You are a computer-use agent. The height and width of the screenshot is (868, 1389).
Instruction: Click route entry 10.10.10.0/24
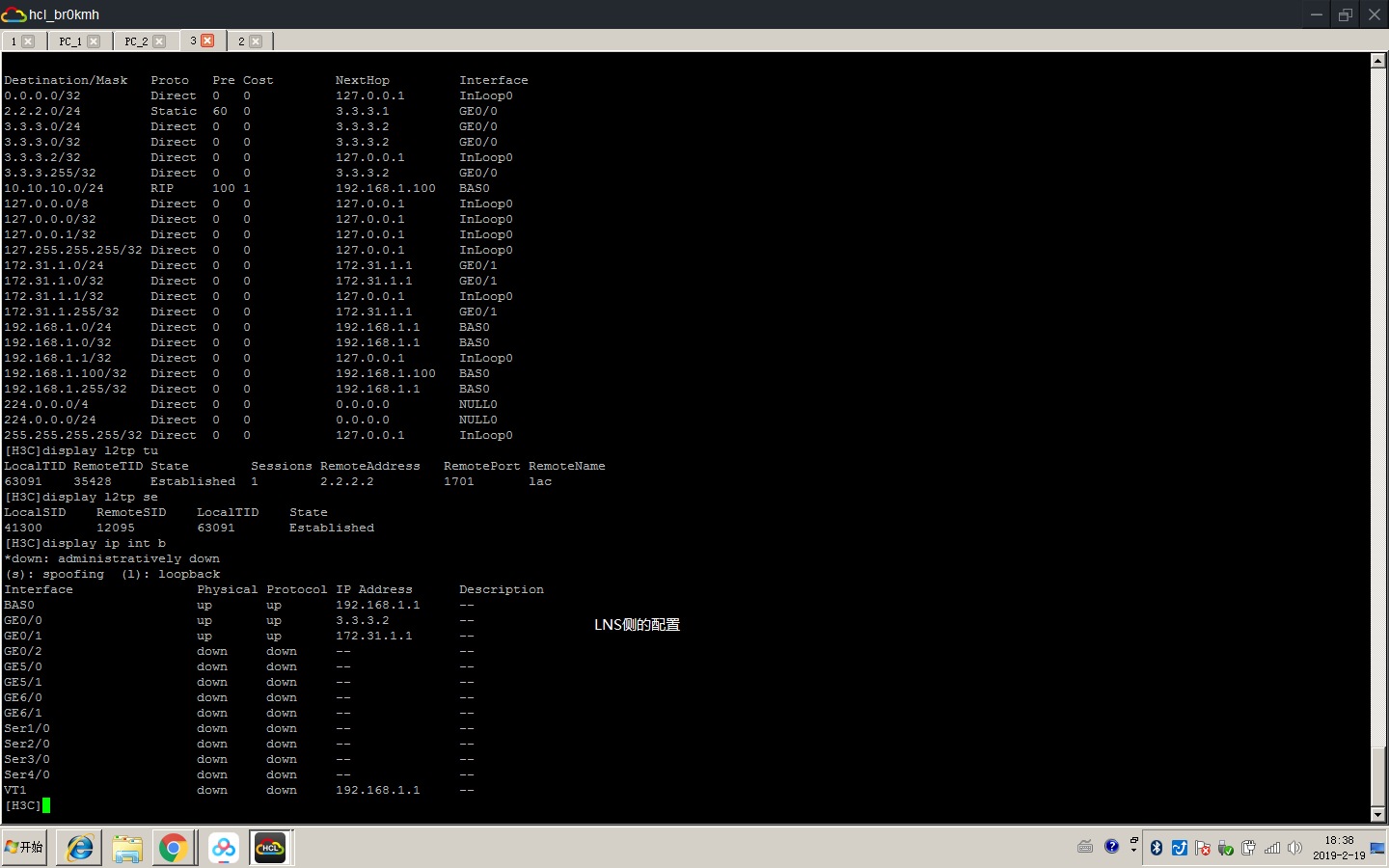[54, 188]
